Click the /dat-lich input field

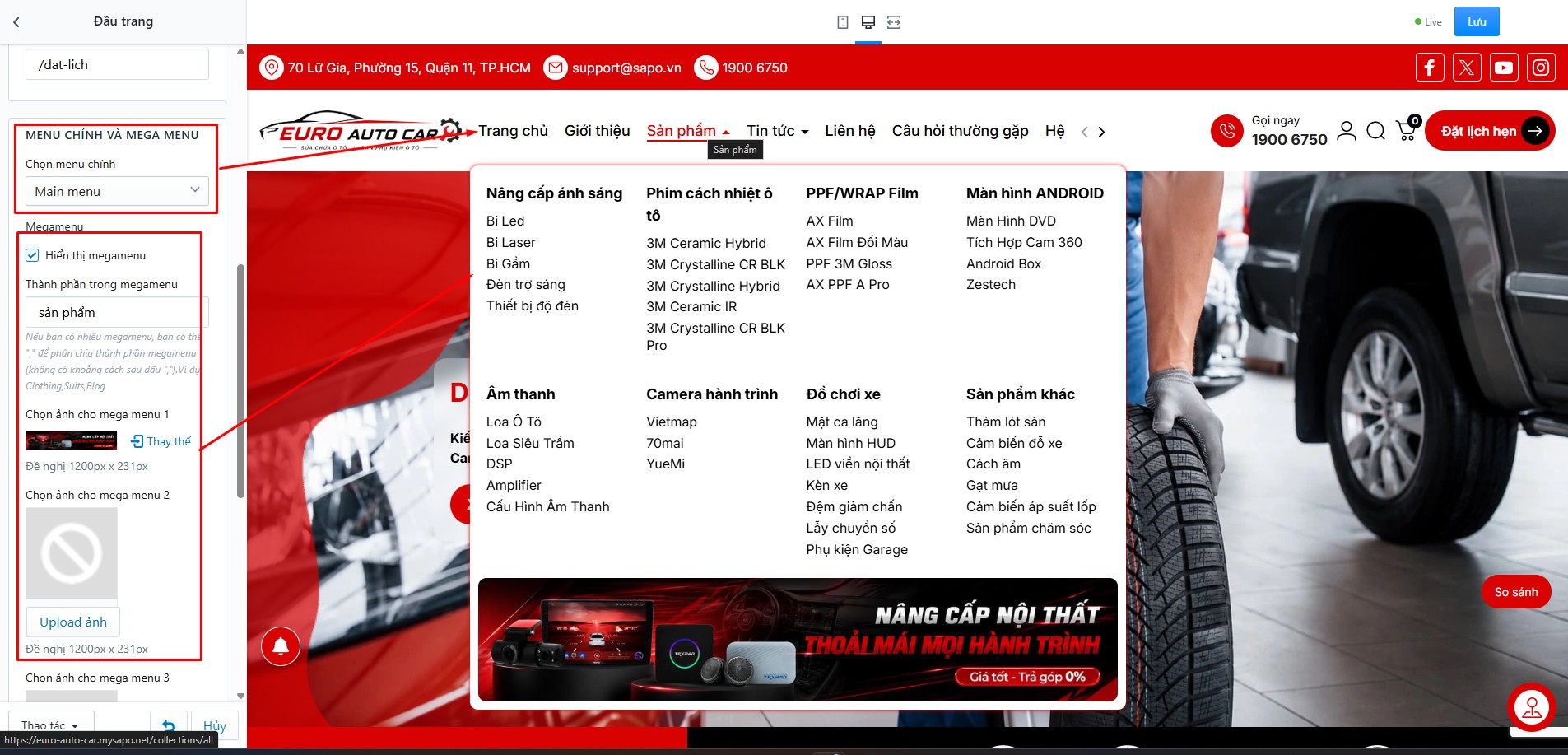pos(117,64)
